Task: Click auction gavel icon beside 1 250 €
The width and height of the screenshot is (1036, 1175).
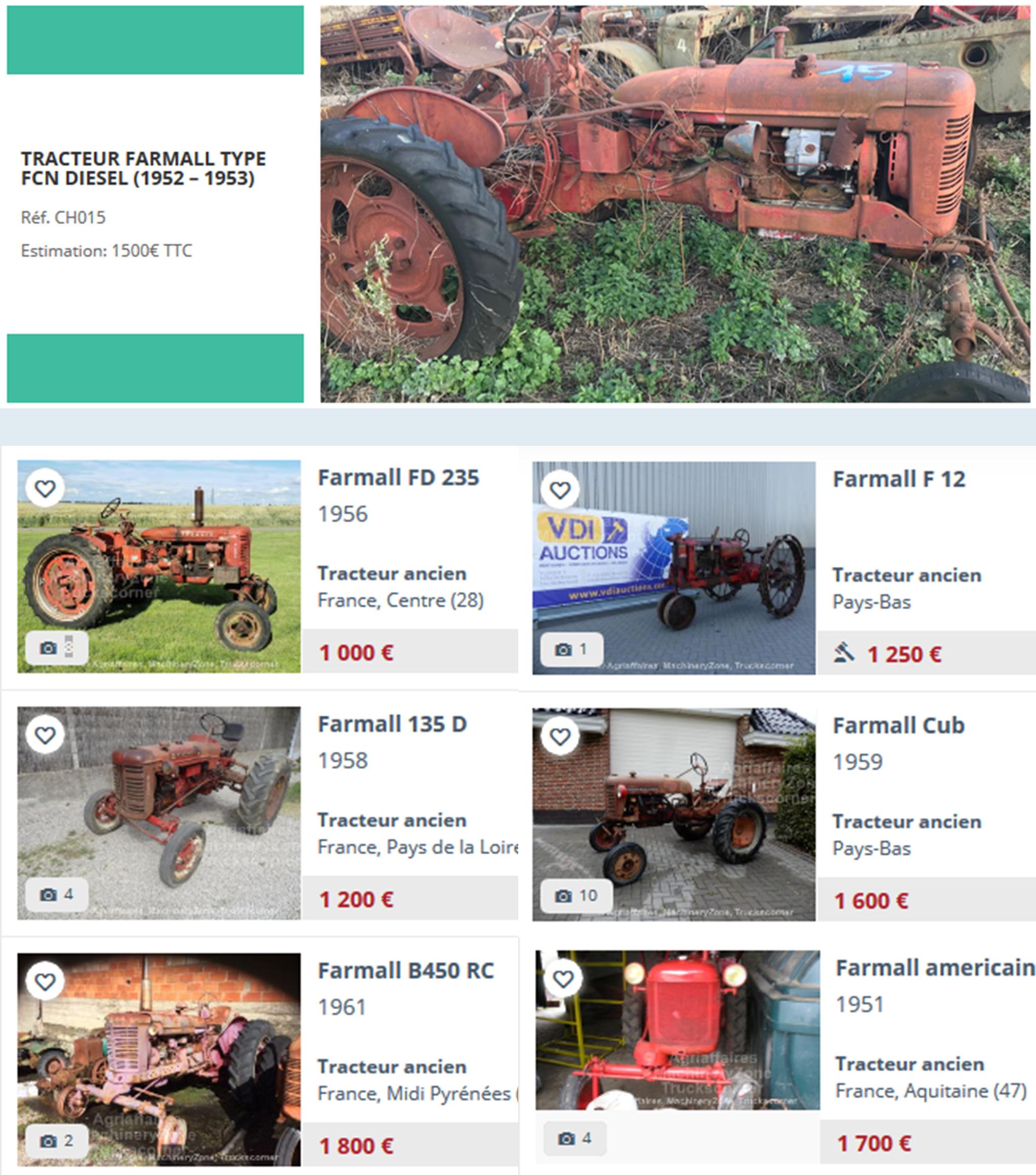Action: [x=844, y=652]
